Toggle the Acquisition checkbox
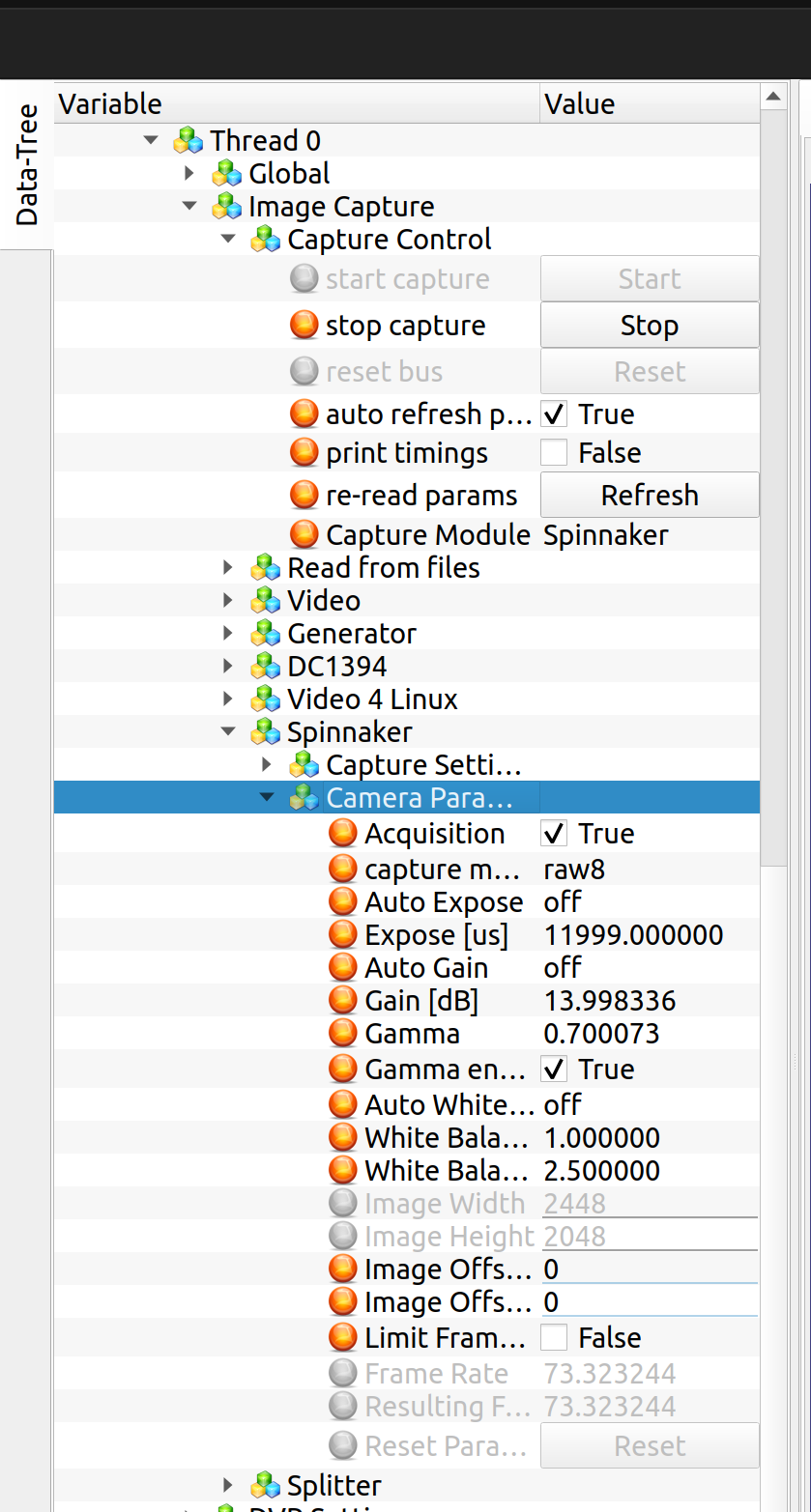This screenshot has height=1512, width=811. click(554, 834)
